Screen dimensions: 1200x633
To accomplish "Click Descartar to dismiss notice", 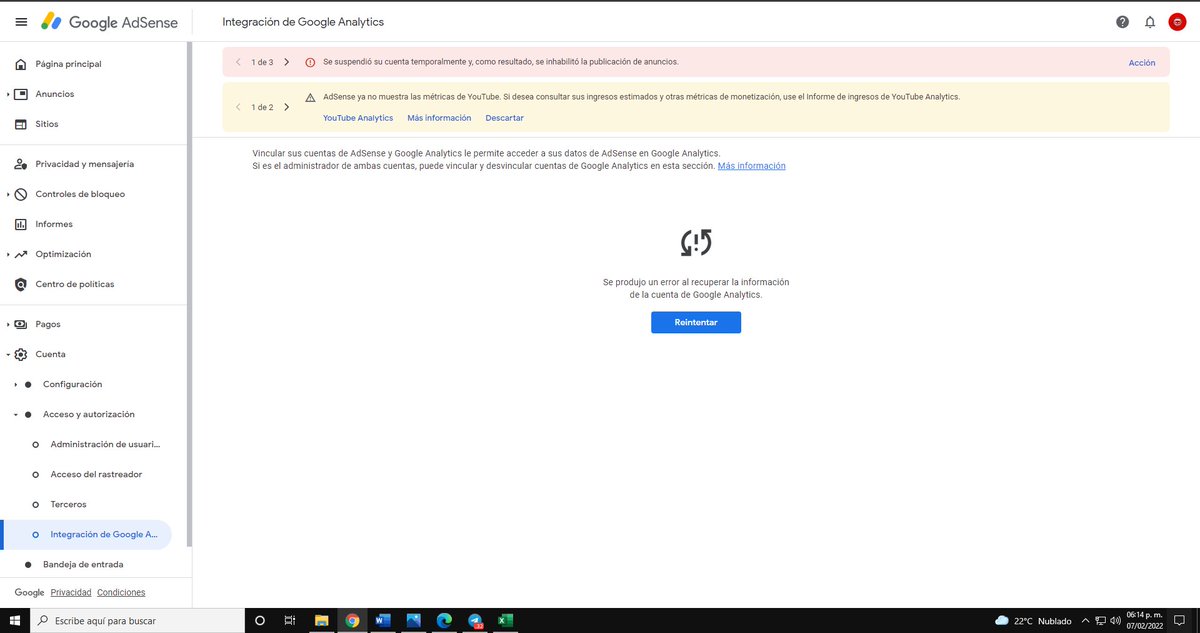I will pos(504,118).
